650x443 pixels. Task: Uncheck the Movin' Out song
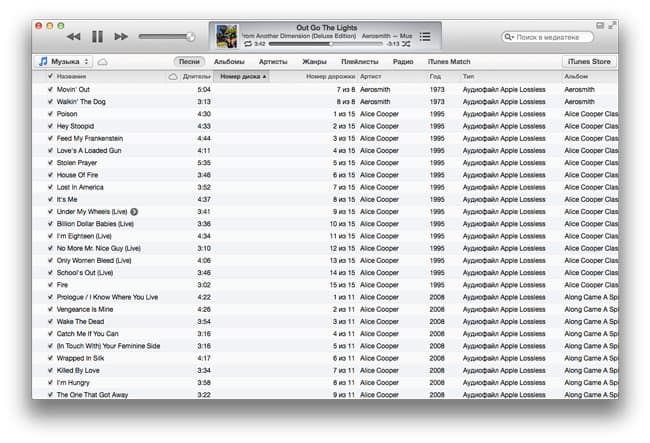(50, 90)
